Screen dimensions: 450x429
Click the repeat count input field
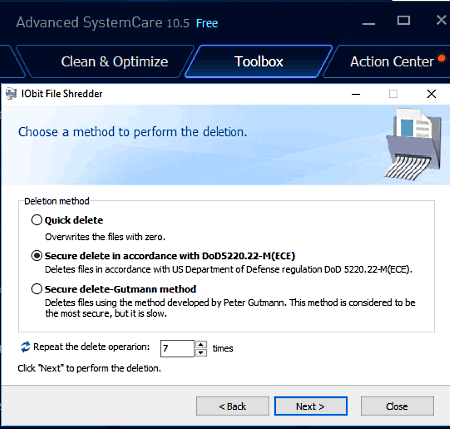[177, 348]
